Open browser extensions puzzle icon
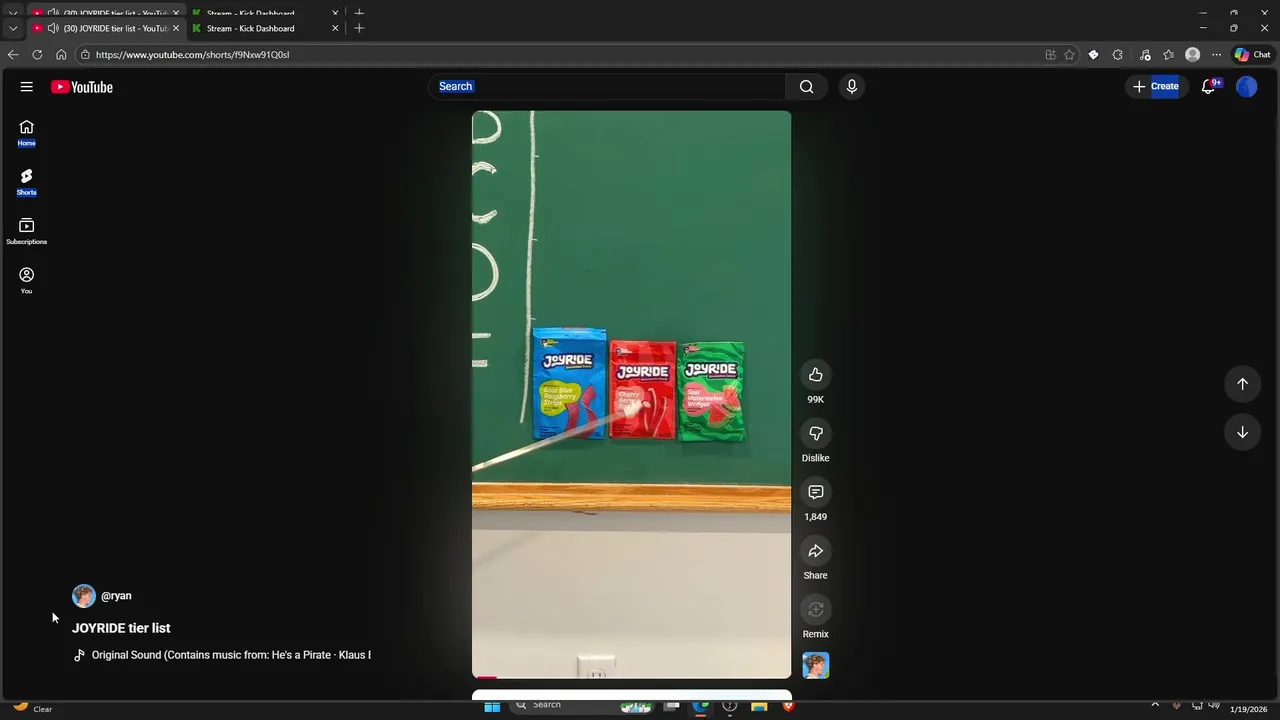 tap(1117, 55)
